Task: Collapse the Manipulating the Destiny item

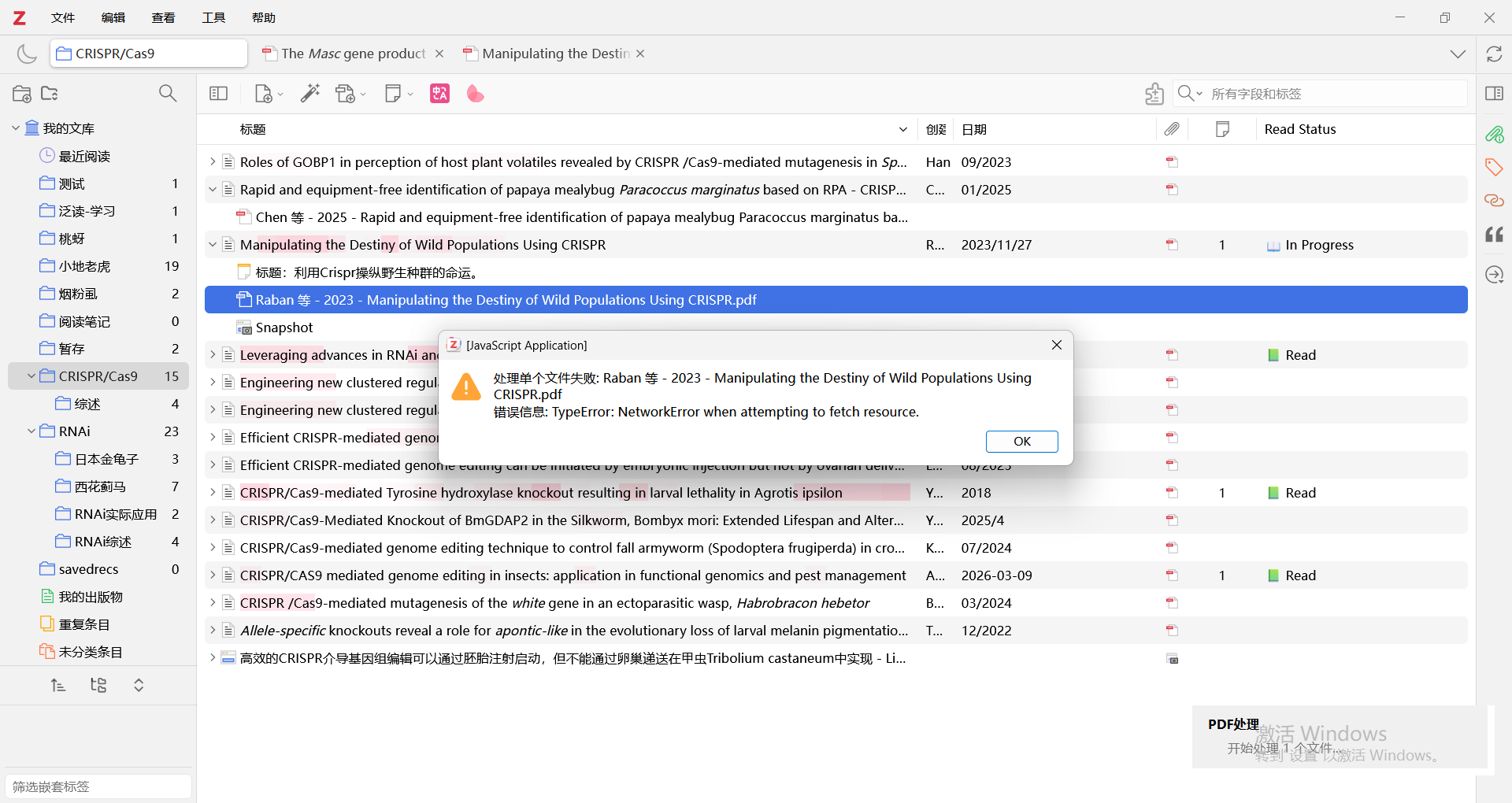Action: (212, 245)
